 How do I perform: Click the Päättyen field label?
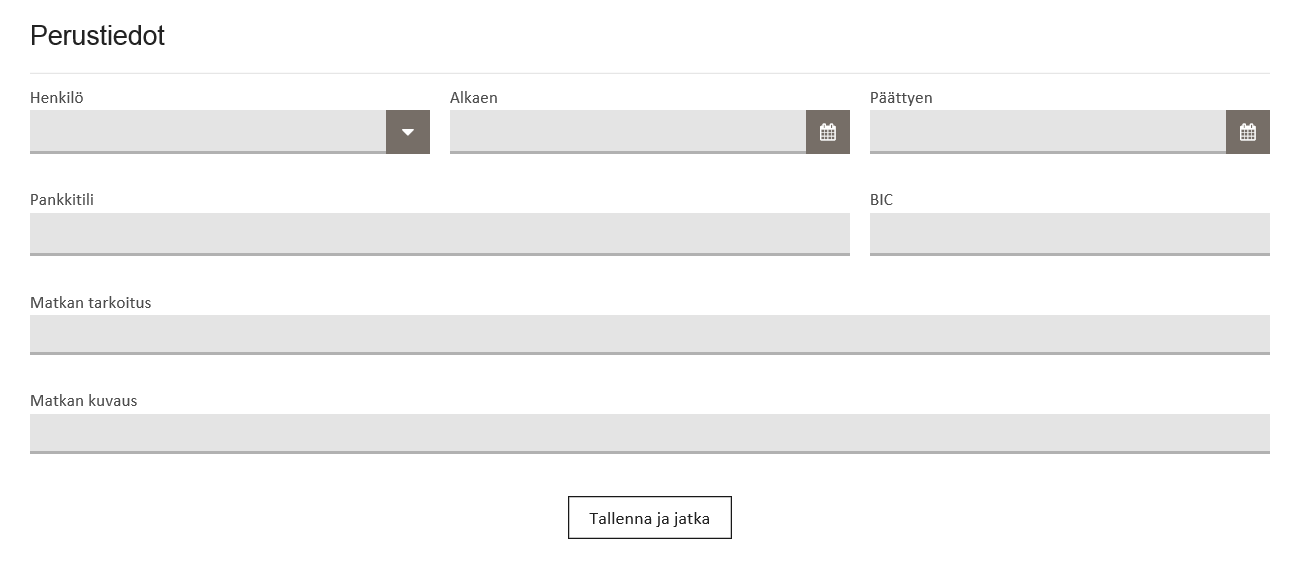click(x=901, y=98)
